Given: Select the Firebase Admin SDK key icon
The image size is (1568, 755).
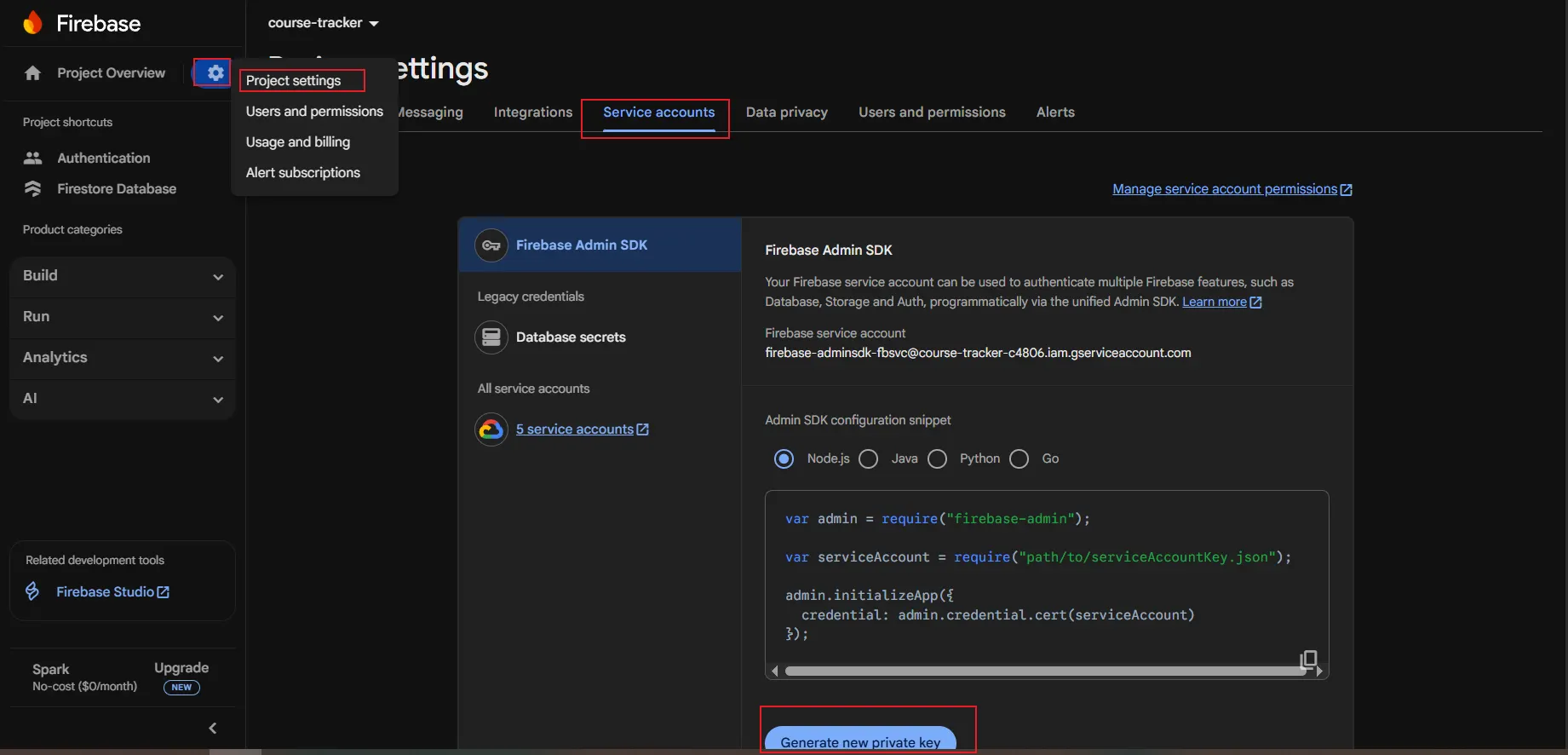Looking at the screenshot, I should pyautogui.click(x=491, y=245).
